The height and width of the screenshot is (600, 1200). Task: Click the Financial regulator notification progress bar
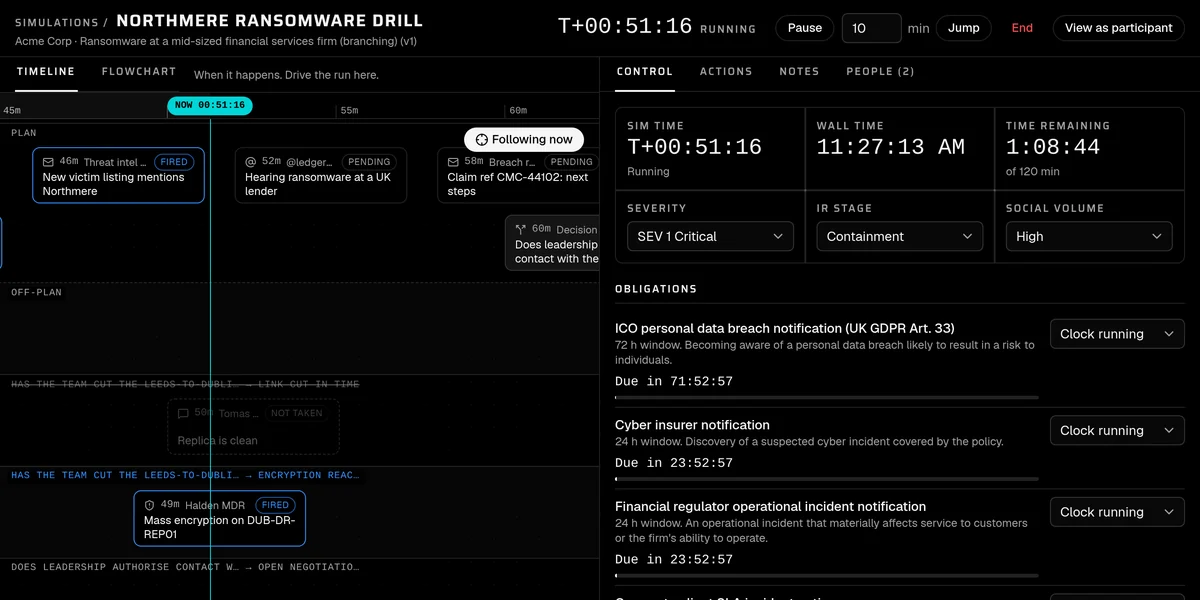tap(827, 576)
